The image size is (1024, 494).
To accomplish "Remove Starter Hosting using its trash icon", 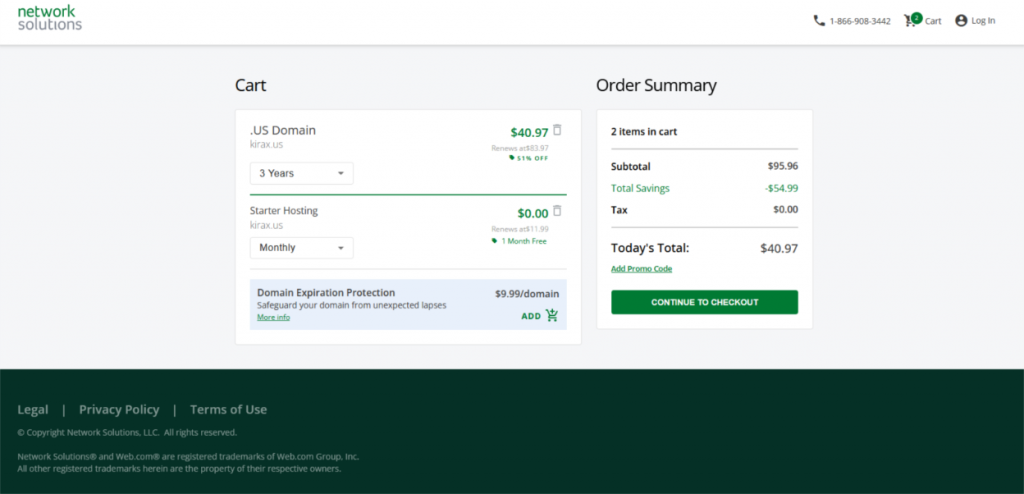I will (557, 211).
